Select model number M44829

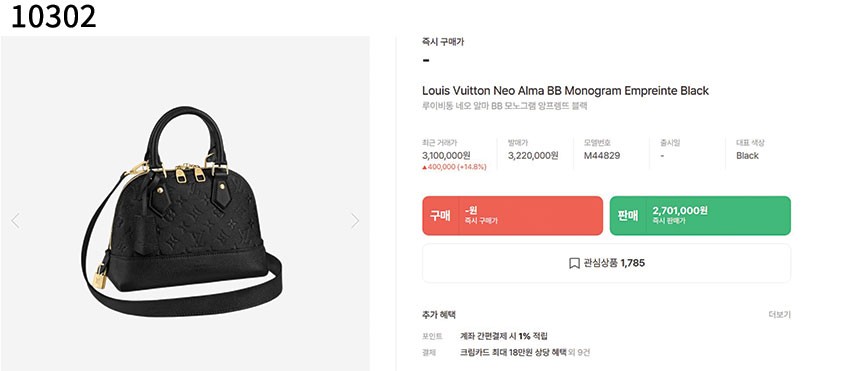[602, 155]
